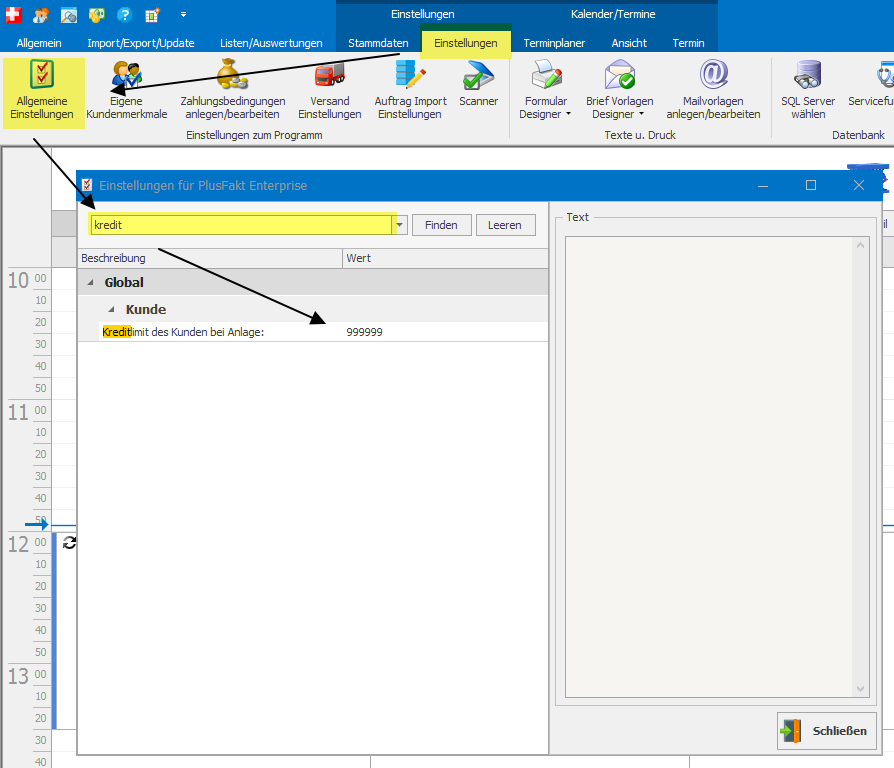Select the Kreditlimit des Kunden bei Anlage row
Viewport: 894px width, 768px height.
pos(312,332)
